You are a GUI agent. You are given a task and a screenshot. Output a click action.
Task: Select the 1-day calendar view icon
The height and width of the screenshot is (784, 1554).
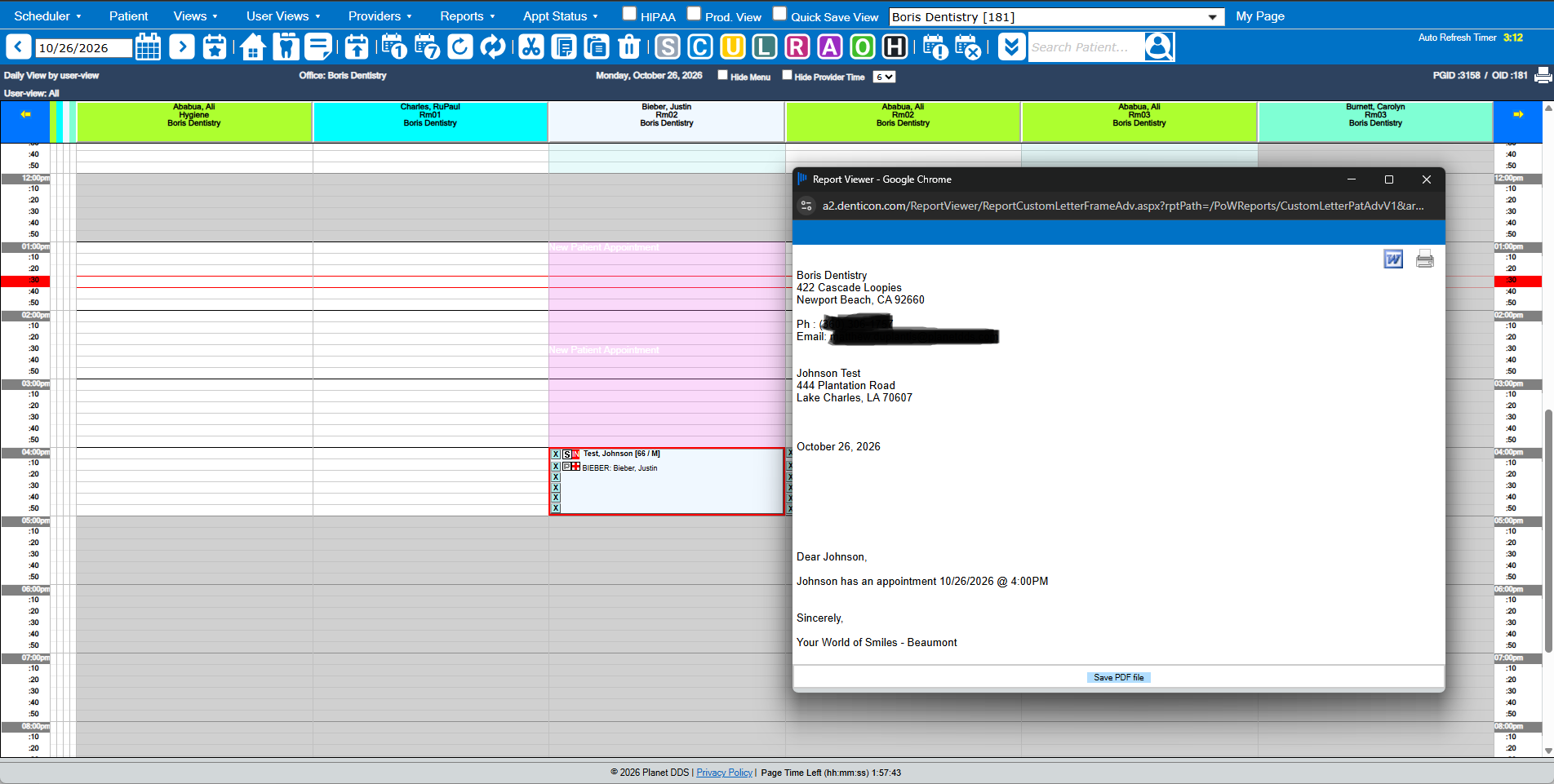[x=393, y=47]
